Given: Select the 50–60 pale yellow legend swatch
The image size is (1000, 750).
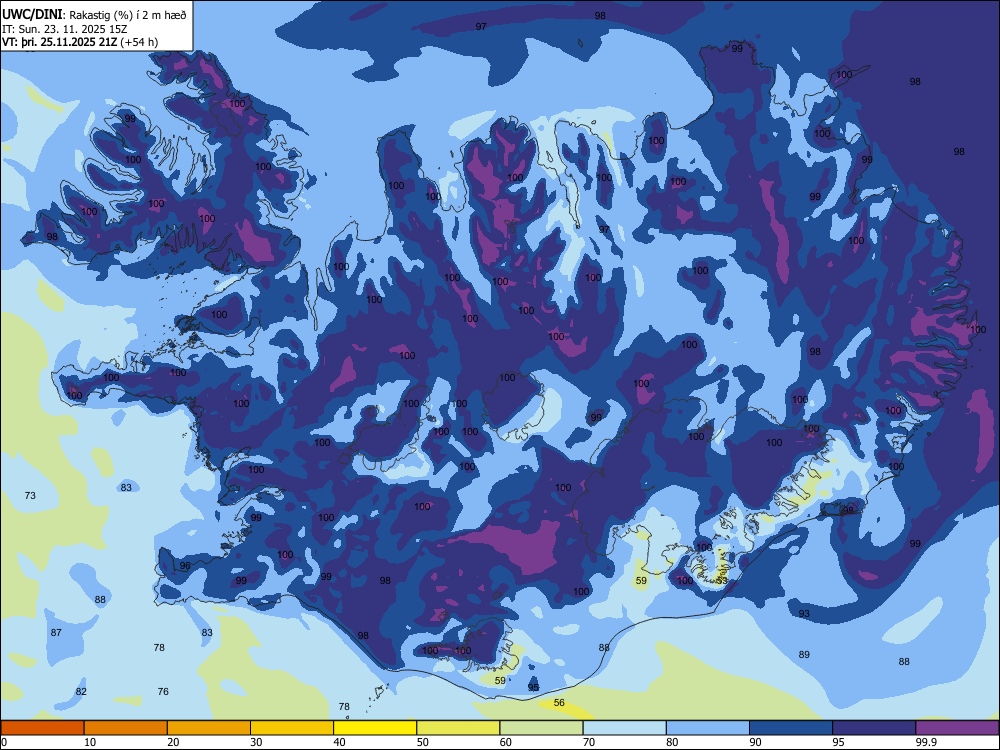Looking at the screenshot, I should coord(458,728).
